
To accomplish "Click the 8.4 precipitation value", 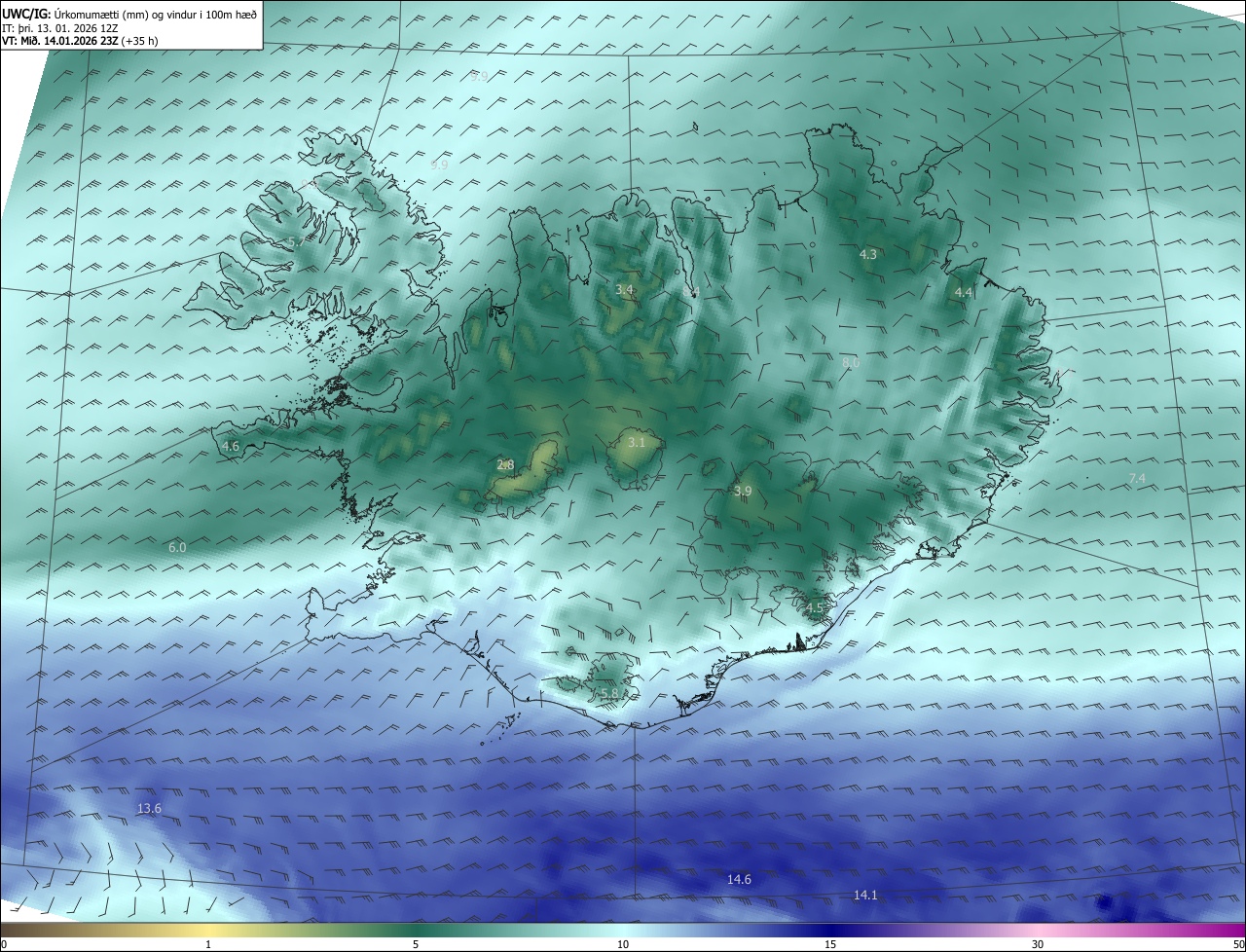I will (x=690, y=292).
